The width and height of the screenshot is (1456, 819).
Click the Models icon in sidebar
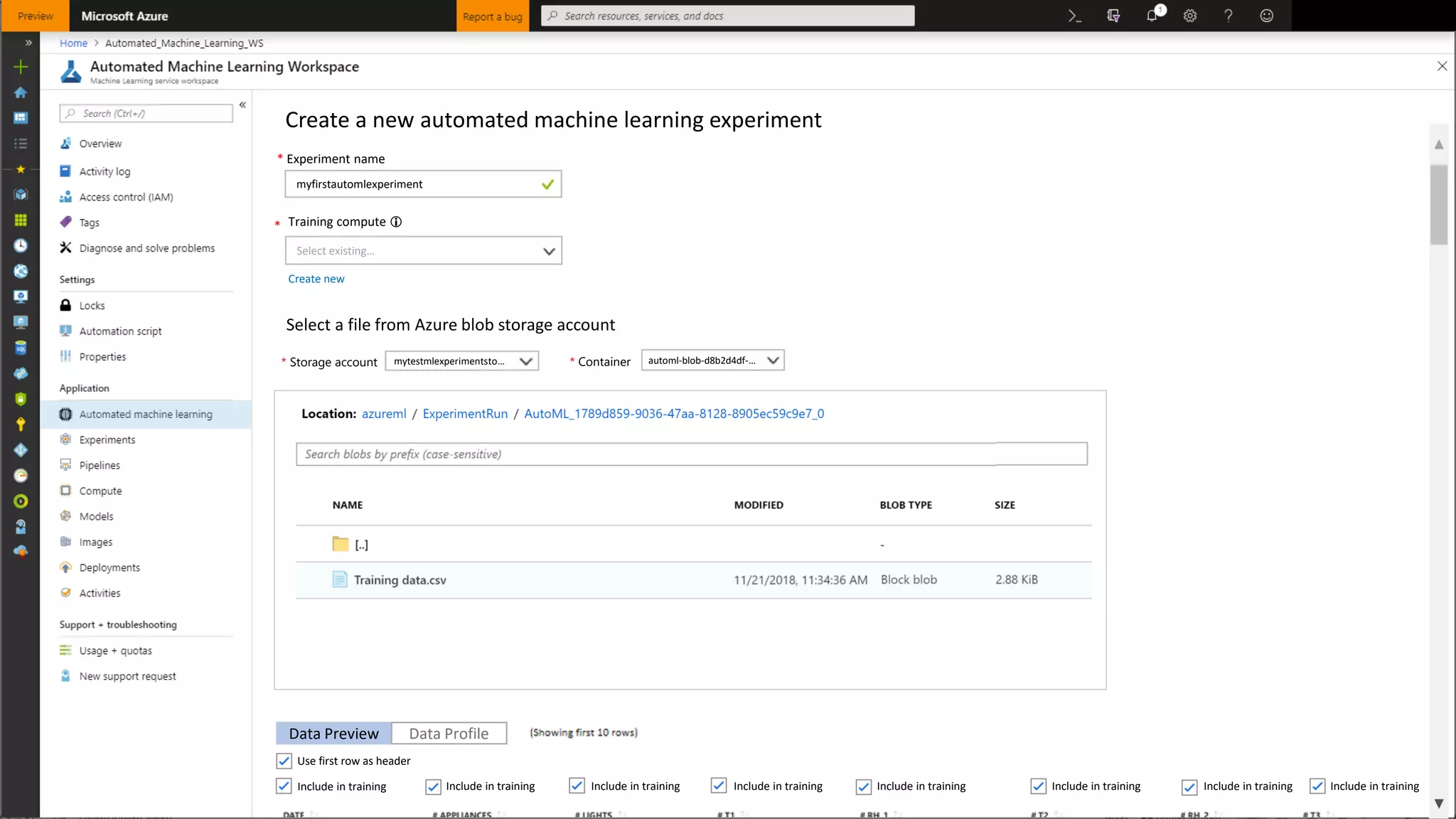[65, 516]
